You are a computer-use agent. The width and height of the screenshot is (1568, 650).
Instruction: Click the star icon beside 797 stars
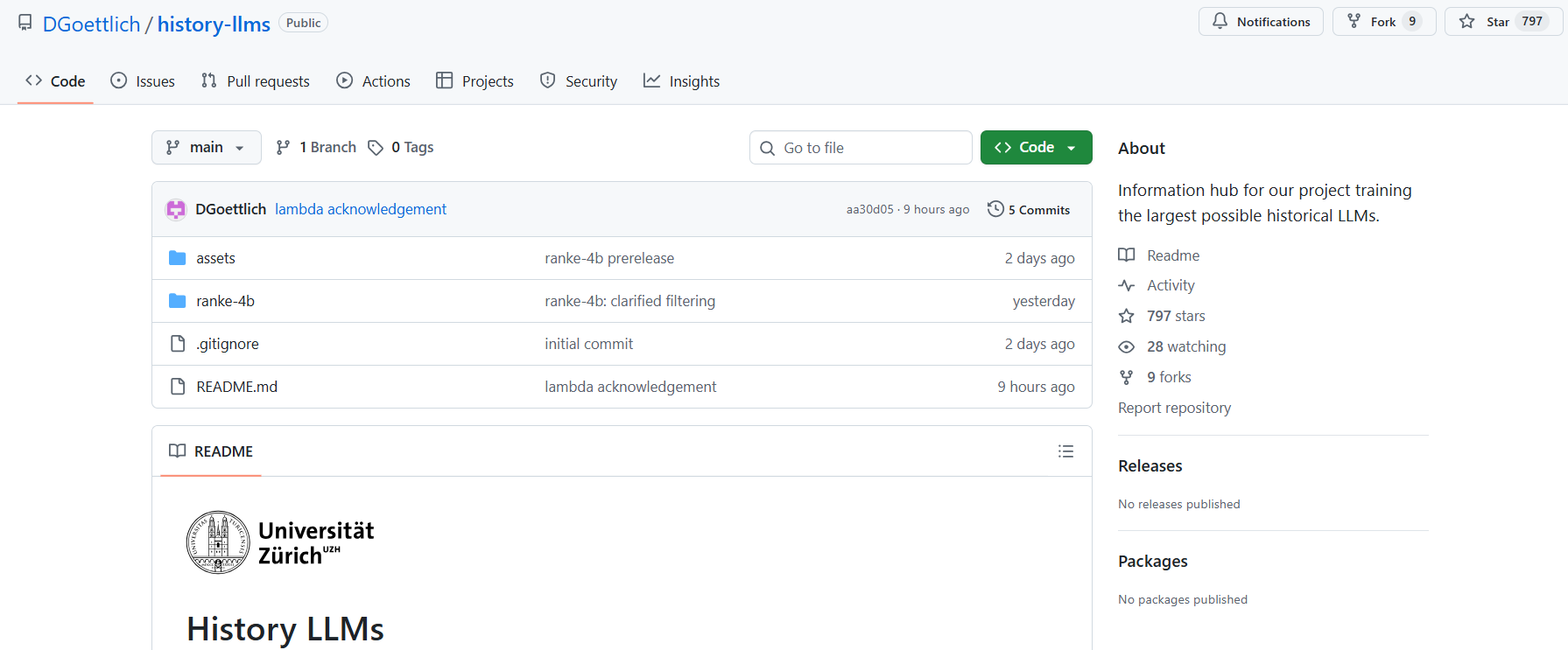1127,316
